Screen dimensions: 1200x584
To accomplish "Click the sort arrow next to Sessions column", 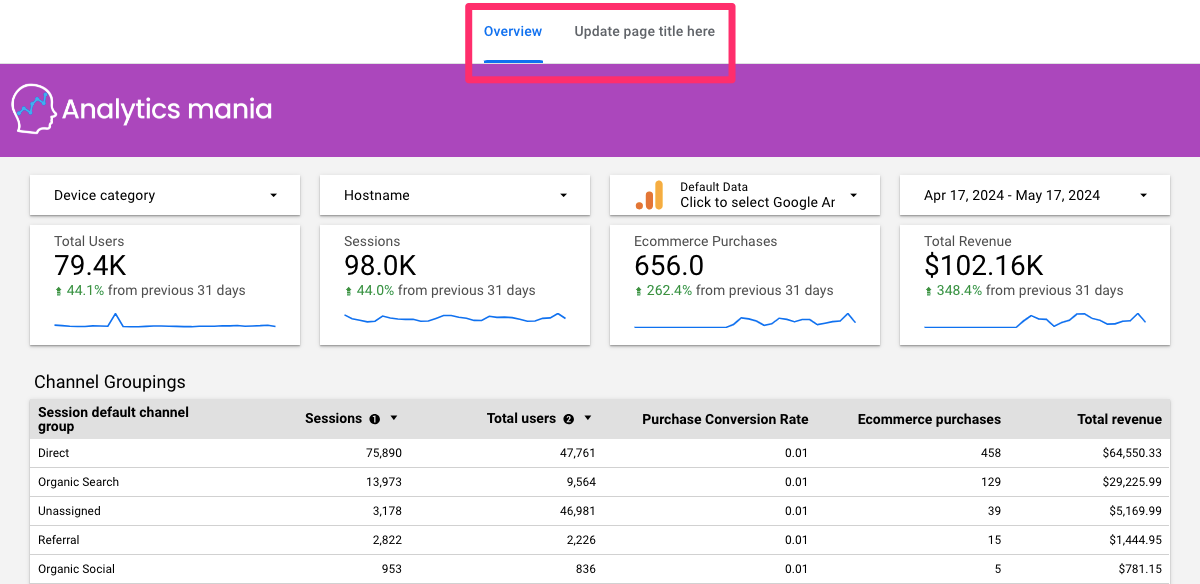I will coord(394,419).
